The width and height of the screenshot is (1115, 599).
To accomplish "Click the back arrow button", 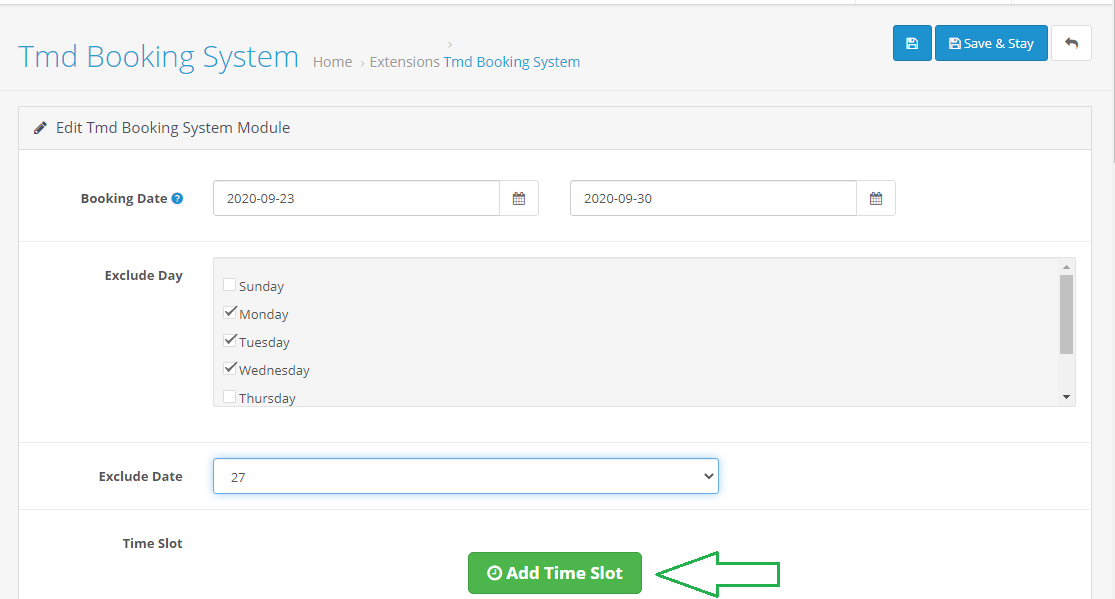I will (x=1071, y=43).
